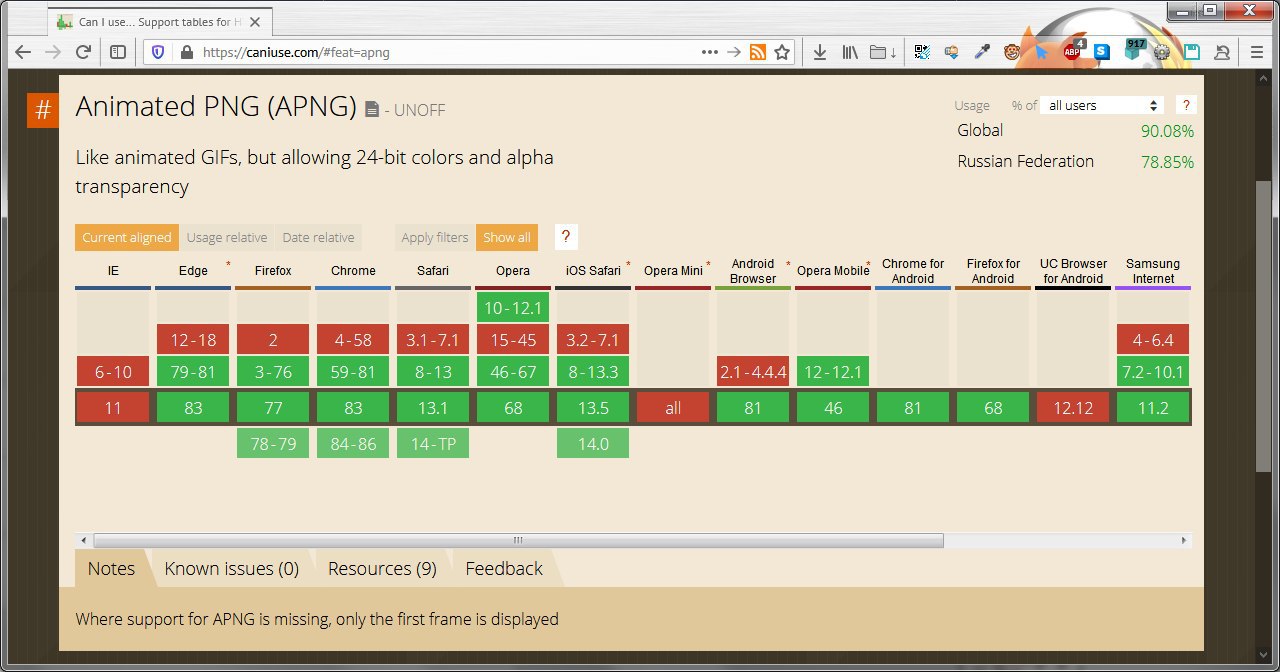Open the tracking protection shield icon
The height and width of the screenshot is (672, 1280).
[x=158, y=52]
